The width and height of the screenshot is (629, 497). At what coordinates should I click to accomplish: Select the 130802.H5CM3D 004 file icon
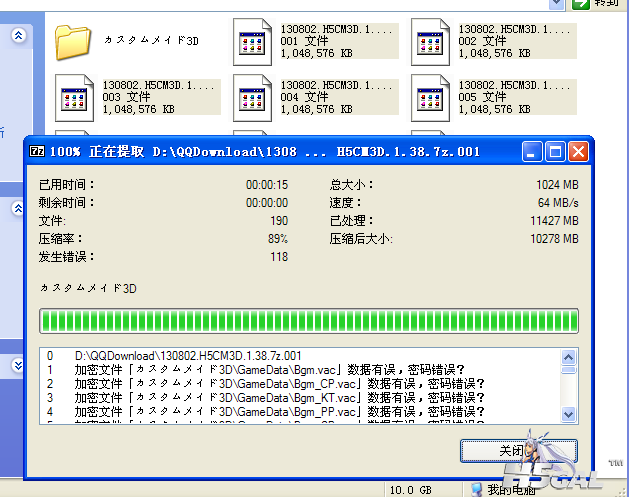click(252, 98)
